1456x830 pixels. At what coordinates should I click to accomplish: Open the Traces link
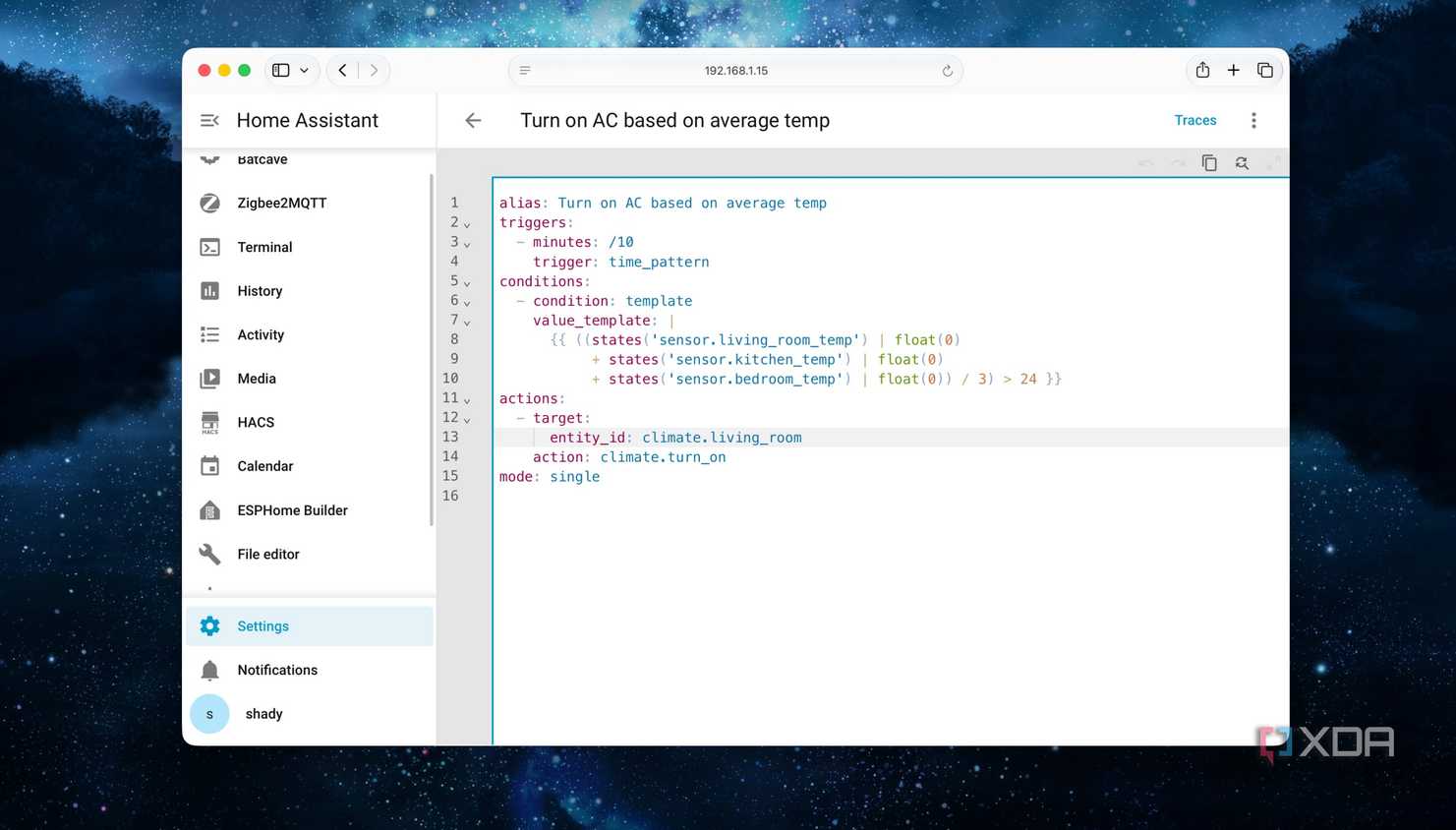pyautogui.click(x=1195, y=120)
